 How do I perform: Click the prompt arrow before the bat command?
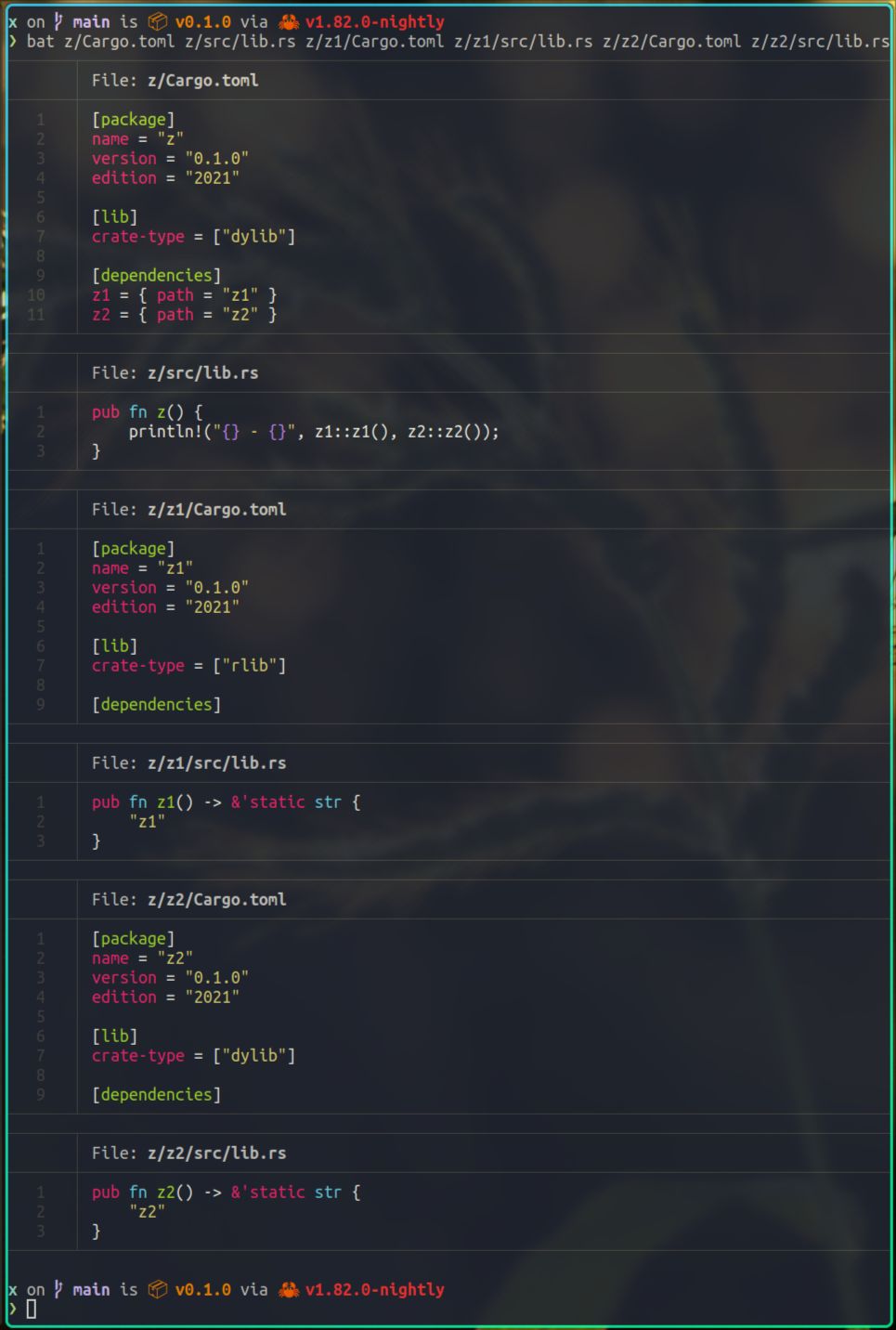(x=13, y=42)
